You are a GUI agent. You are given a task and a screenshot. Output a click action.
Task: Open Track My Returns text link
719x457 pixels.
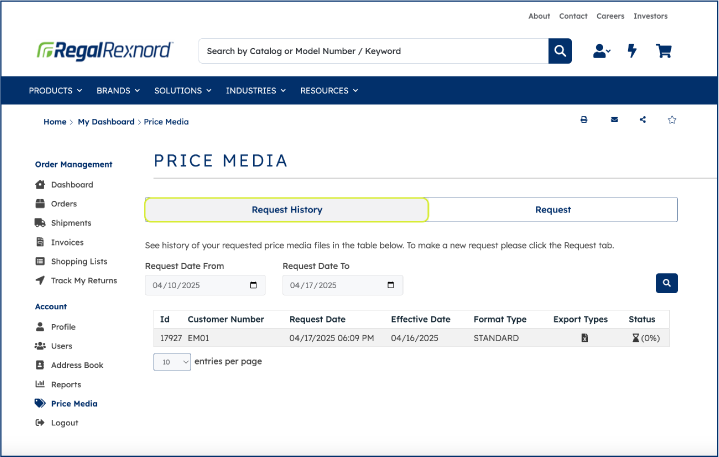coord(84,281)
